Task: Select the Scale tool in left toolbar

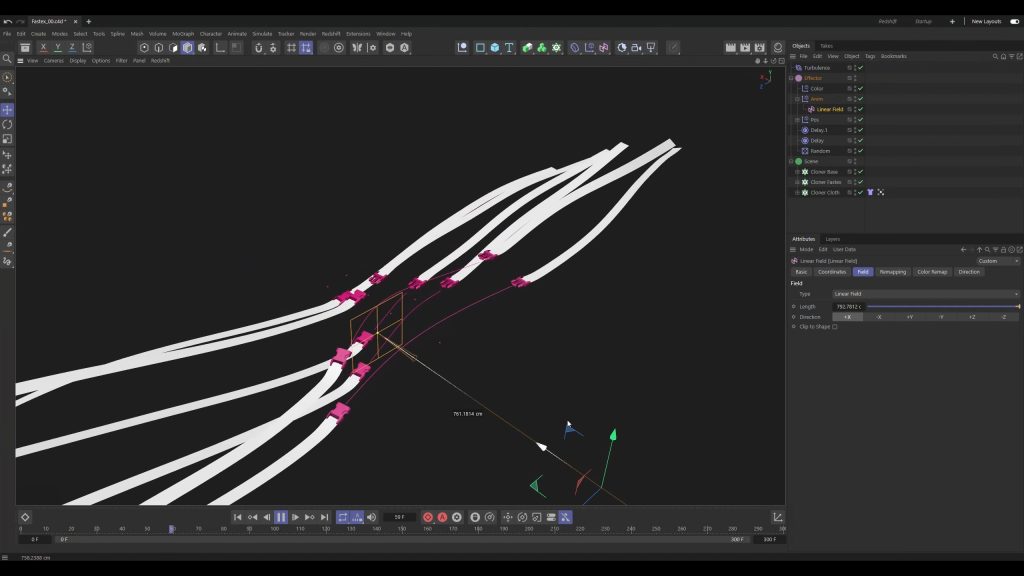Action: 7,139
